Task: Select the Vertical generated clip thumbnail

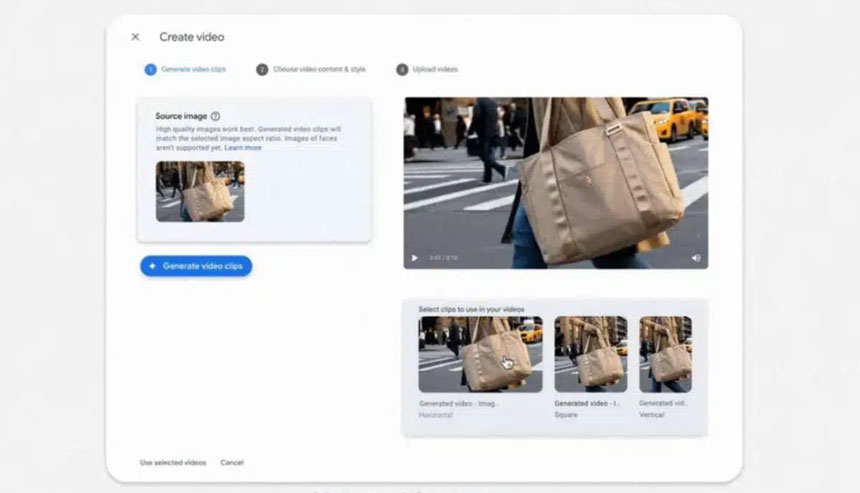Action: tap(665, 354)
